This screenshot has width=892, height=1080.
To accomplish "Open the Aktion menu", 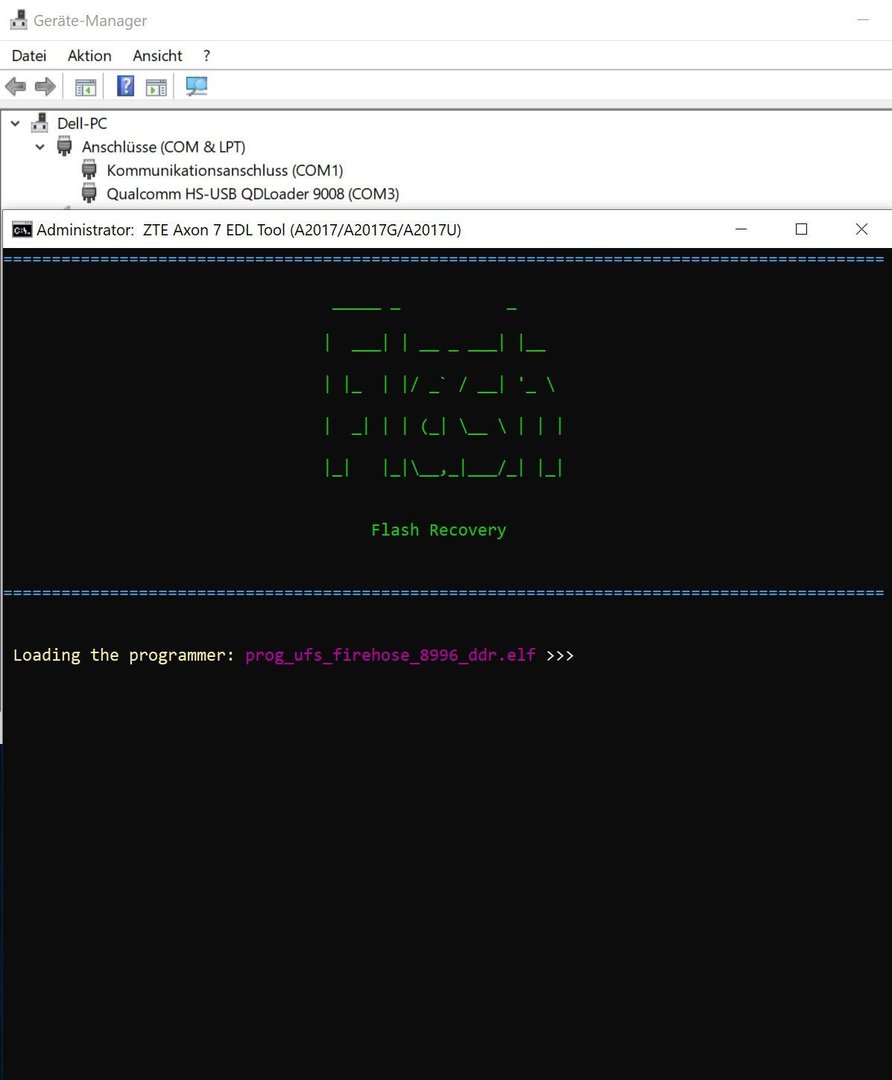I will (90, 56).
